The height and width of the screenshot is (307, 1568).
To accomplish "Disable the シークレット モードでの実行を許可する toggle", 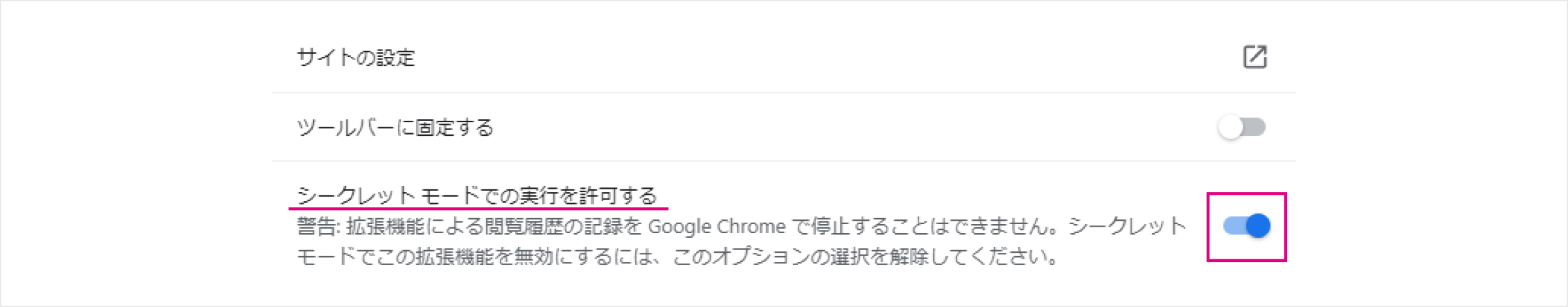I will (1247, 226).
